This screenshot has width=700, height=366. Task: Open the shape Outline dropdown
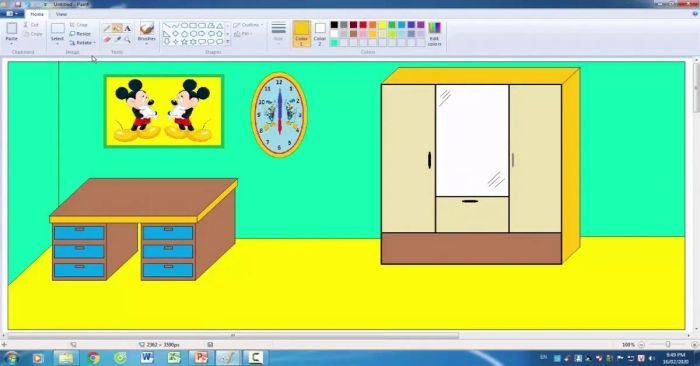248,25
